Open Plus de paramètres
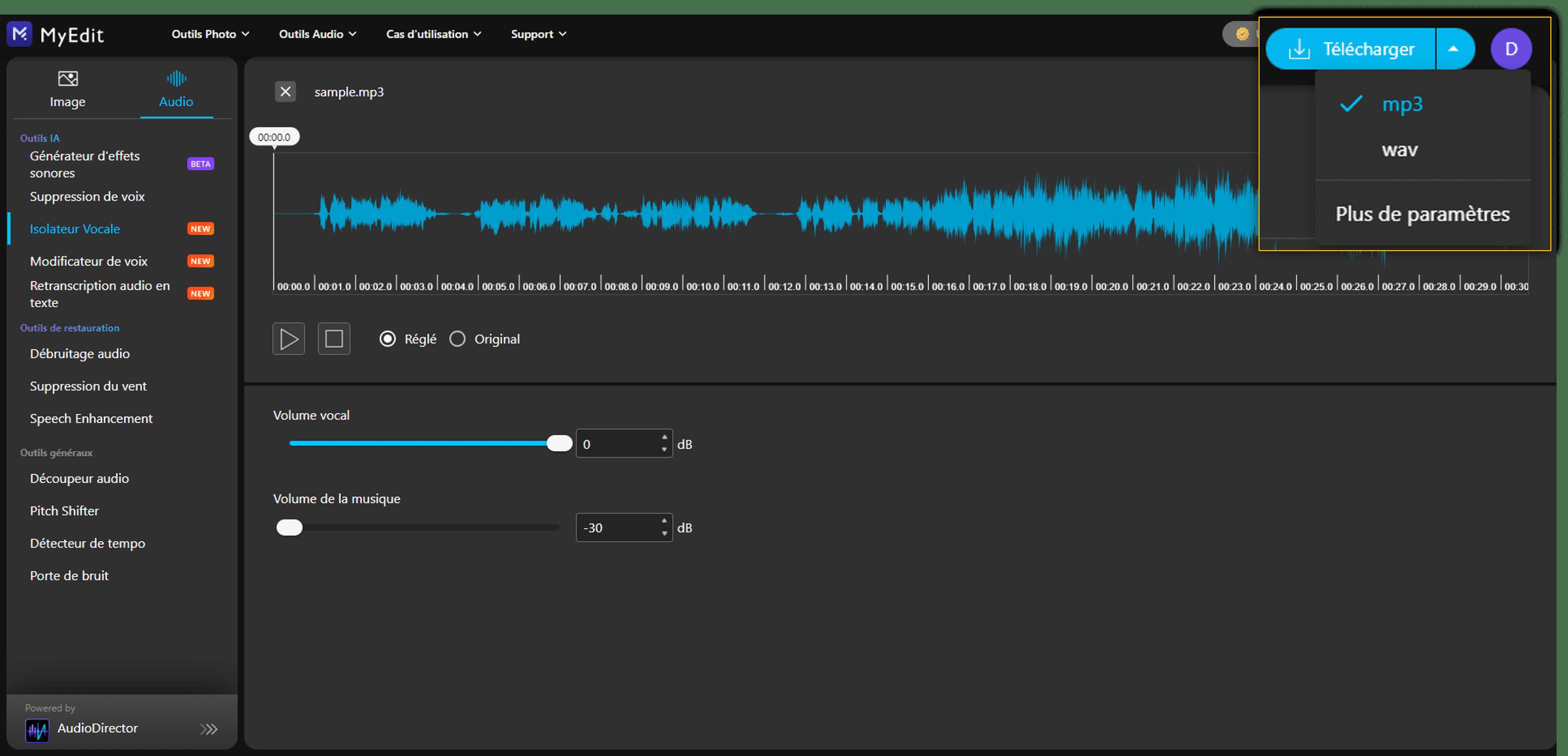1568x756 pixels. pos(1422,214)
